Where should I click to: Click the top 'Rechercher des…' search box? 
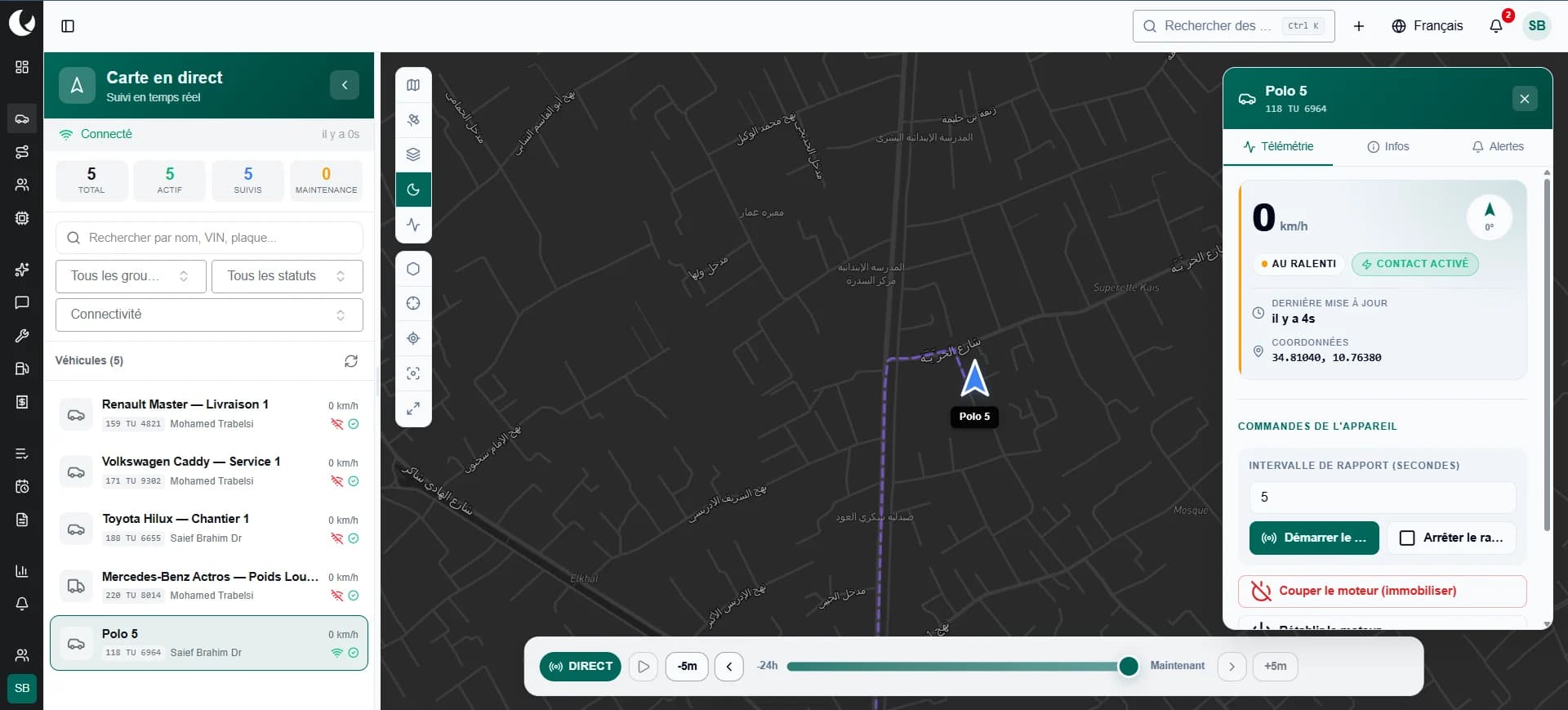coord(1233,26)
